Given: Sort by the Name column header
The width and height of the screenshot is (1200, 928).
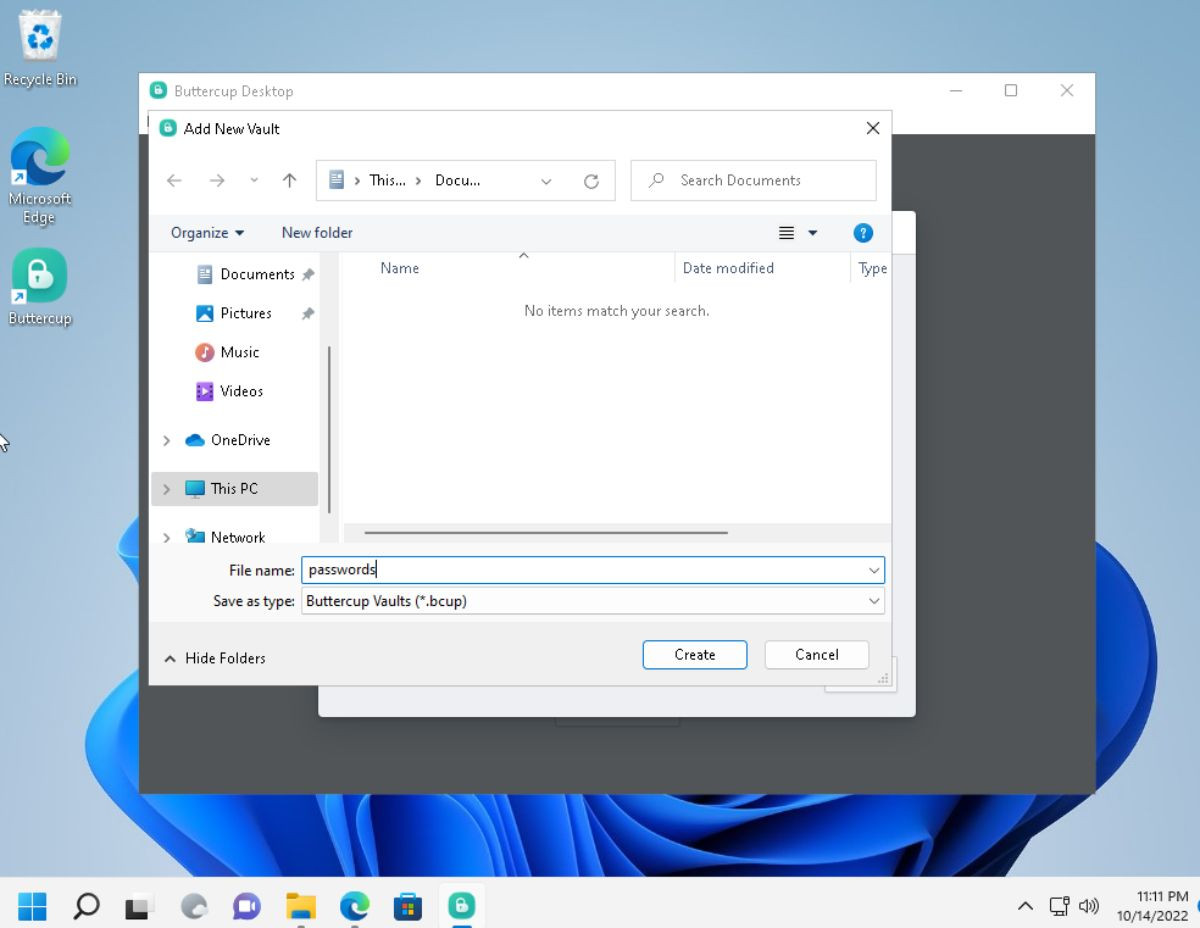Looking at the screenshot, I should click(399, 268).
